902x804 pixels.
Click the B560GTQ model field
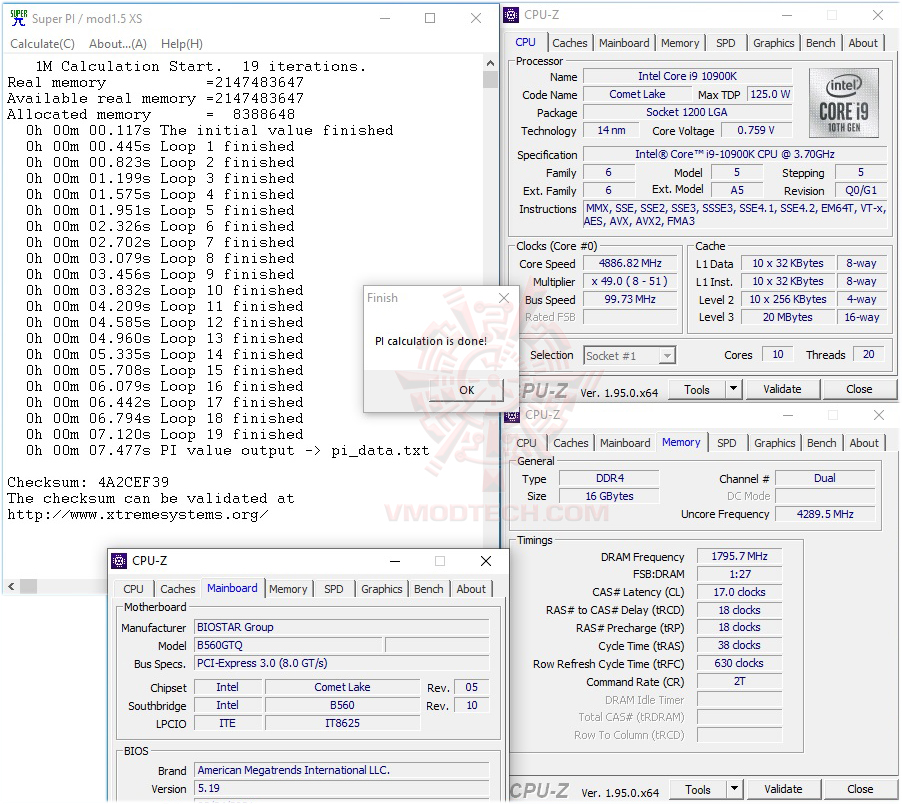[x=288, y=645]
